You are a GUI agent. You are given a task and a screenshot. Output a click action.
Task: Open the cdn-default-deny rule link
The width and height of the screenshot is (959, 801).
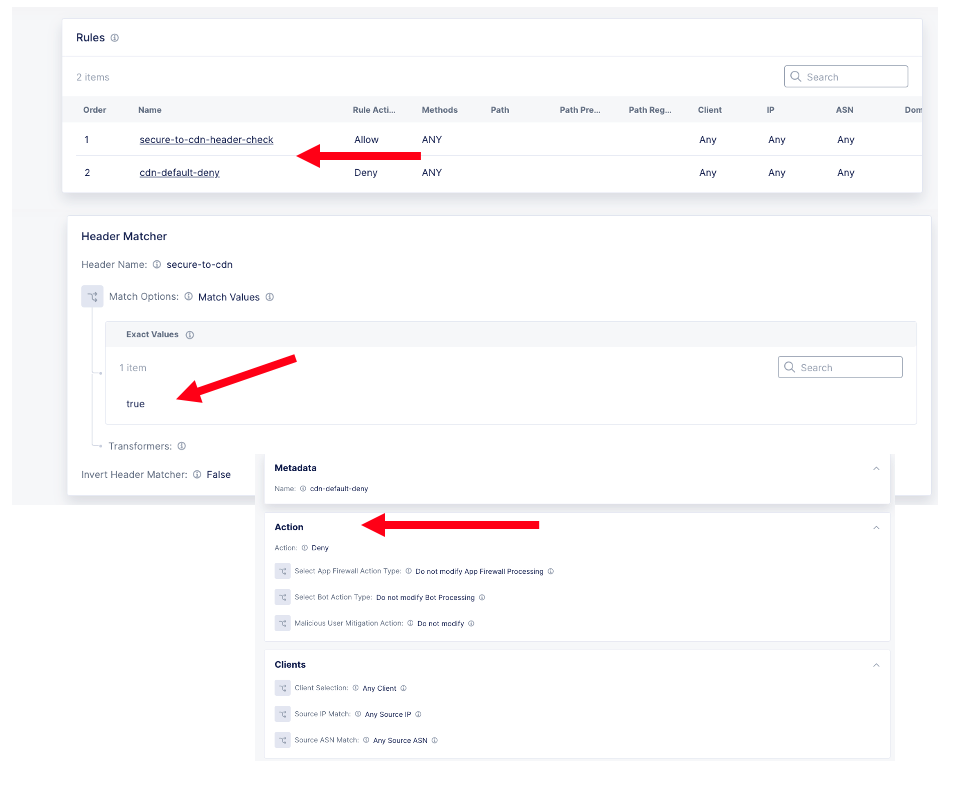[179, 172]
